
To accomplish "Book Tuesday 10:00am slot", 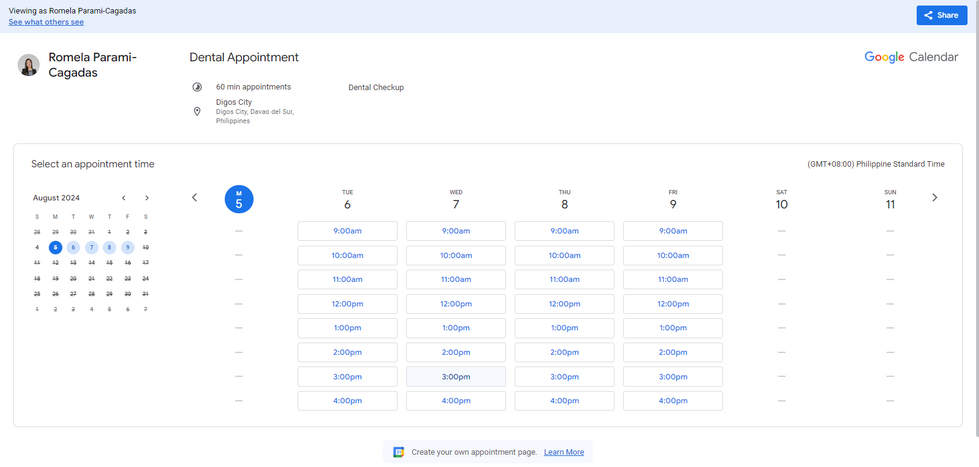I will click(347, 255).
